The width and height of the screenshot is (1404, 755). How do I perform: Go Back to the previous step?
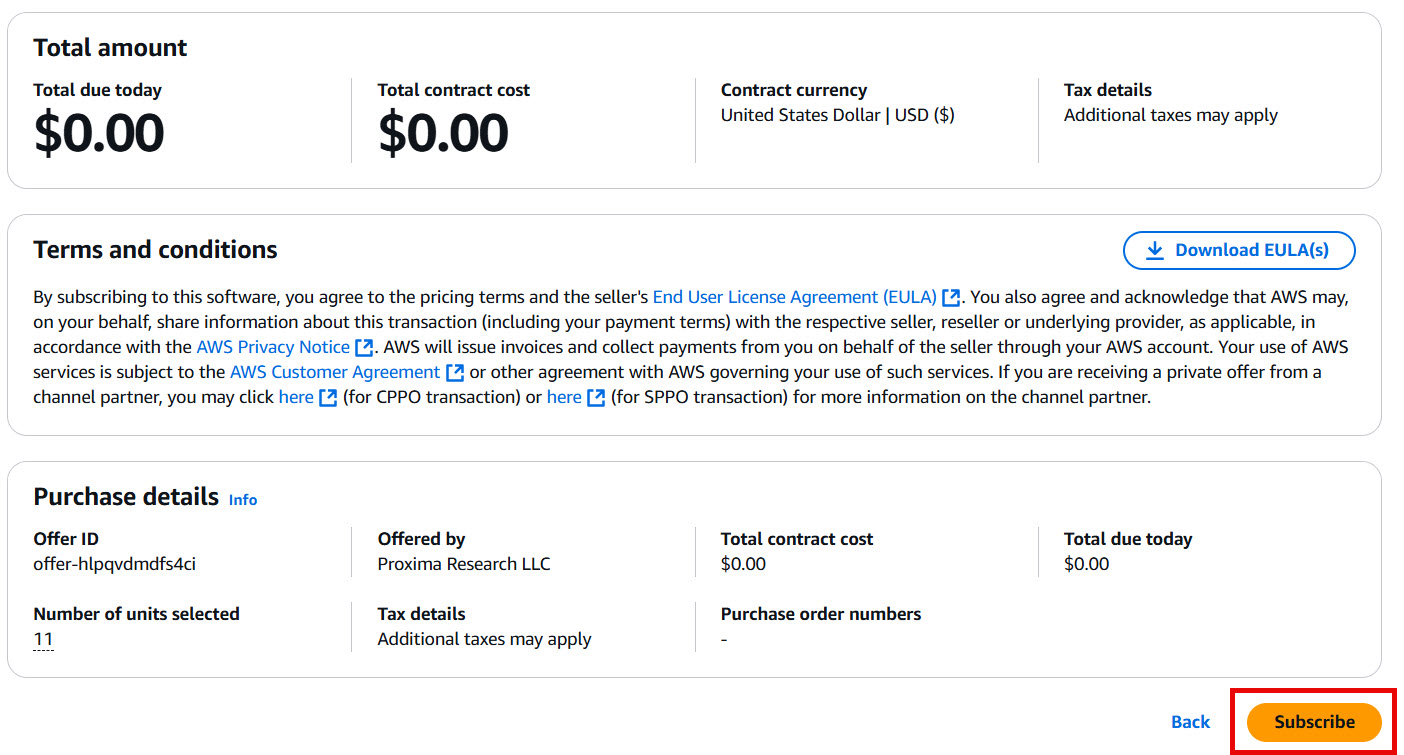1190,722
